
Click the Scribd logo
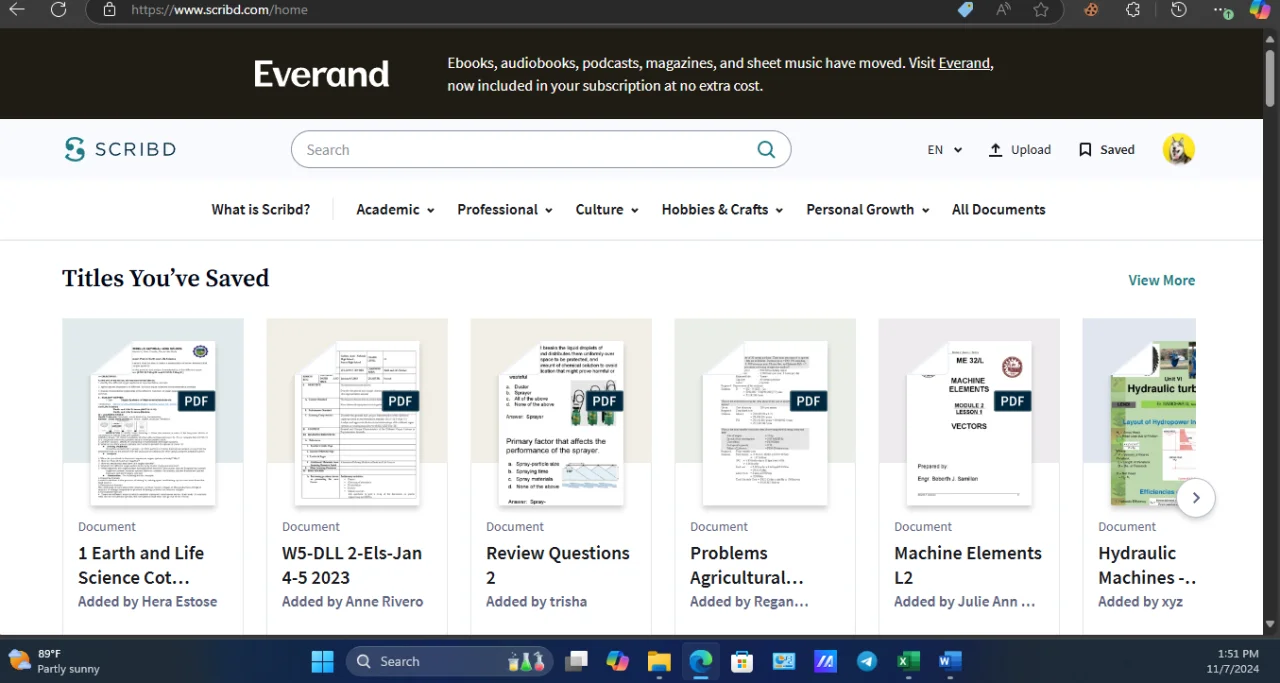pos(120,150)
